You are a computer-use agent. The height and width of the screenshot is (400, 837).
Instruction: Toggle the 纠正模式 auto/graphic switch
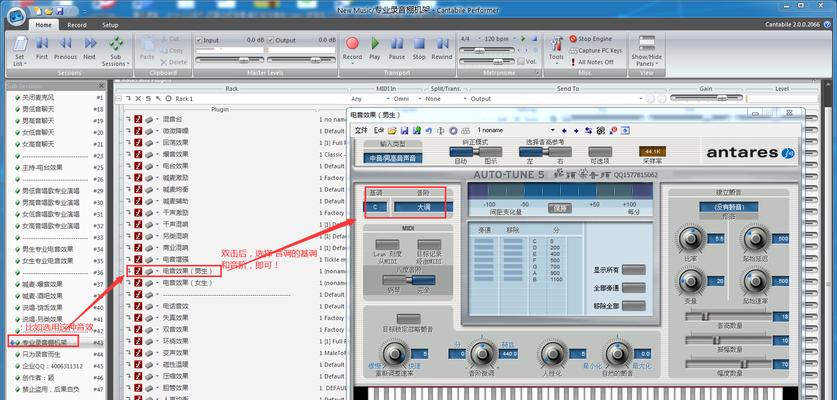(476, 152)
